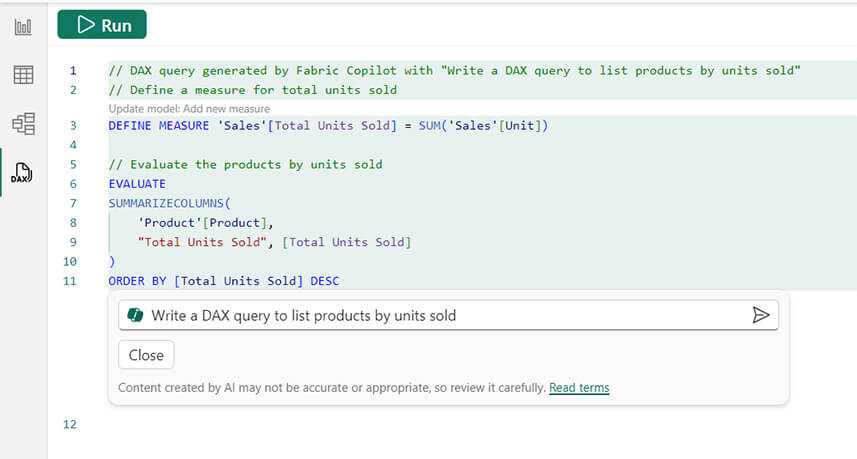Click line number 11 in gutter
The width and height of the screenshot is (857, 459).
point(69,281)
